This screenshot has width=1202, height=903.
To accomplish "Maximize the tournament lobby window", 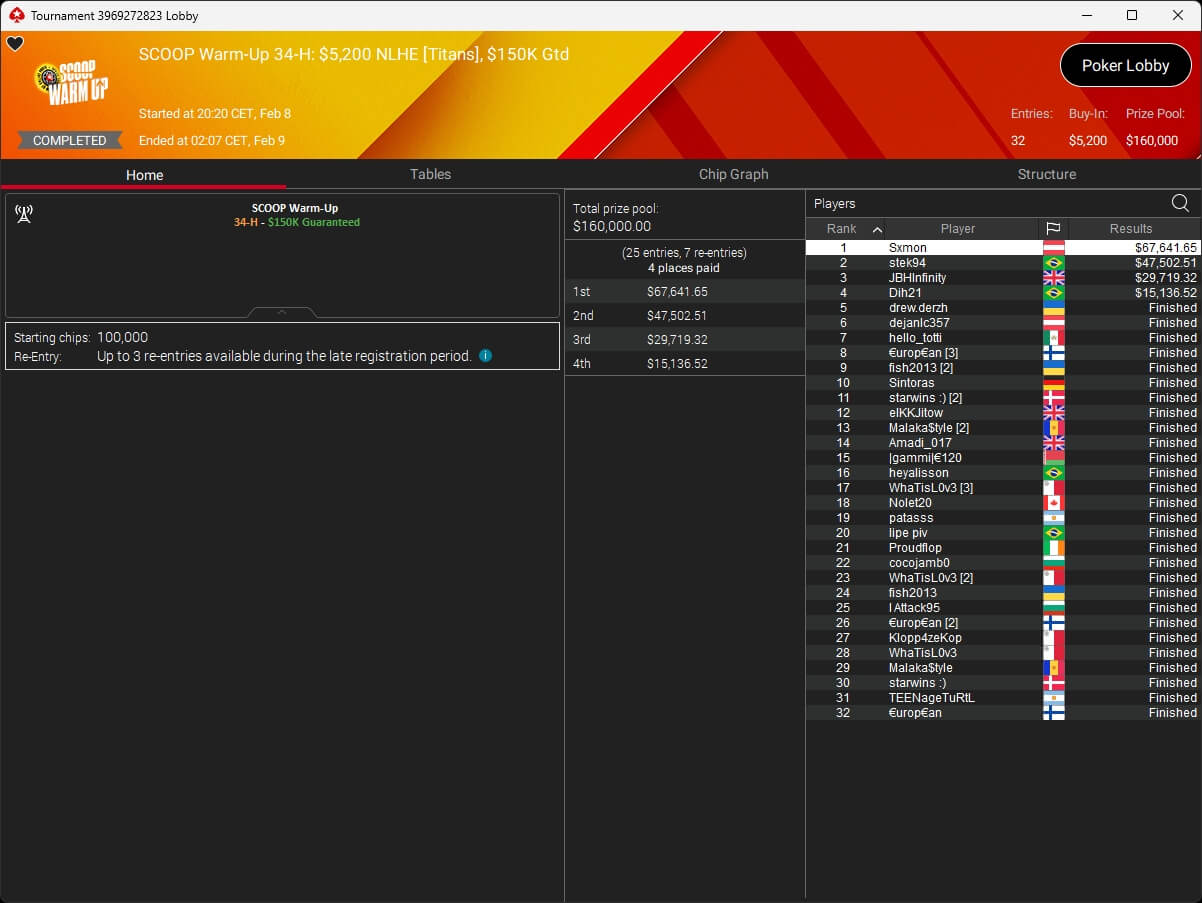I will coord(1131,15).
